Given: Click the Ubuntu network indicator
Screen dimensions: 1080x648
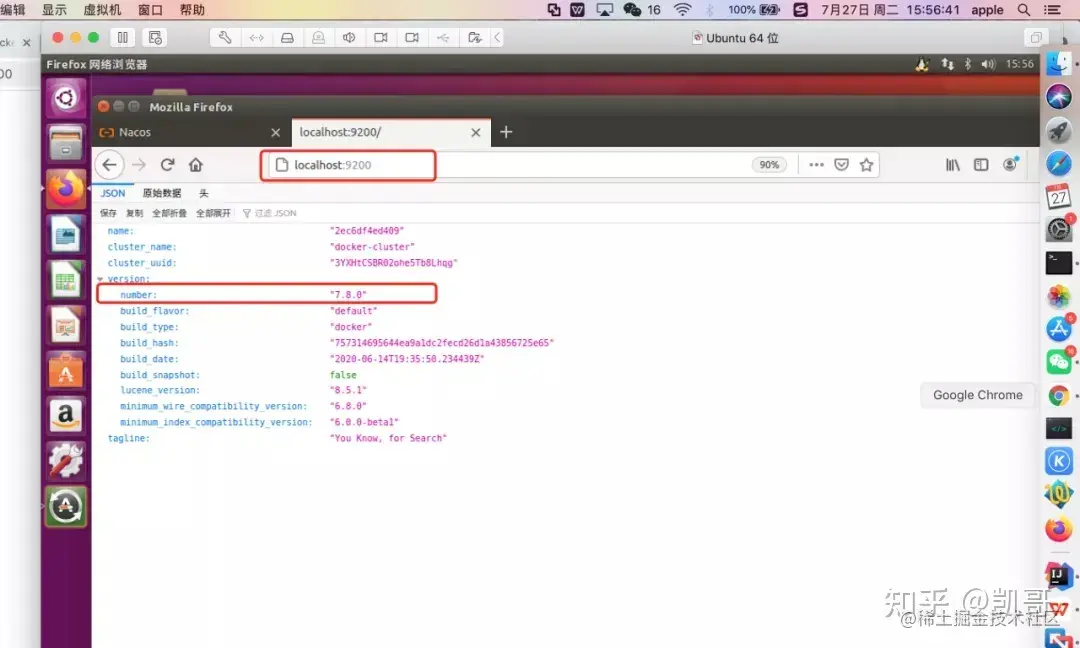Looking at the screenshot, I should 948,64.
